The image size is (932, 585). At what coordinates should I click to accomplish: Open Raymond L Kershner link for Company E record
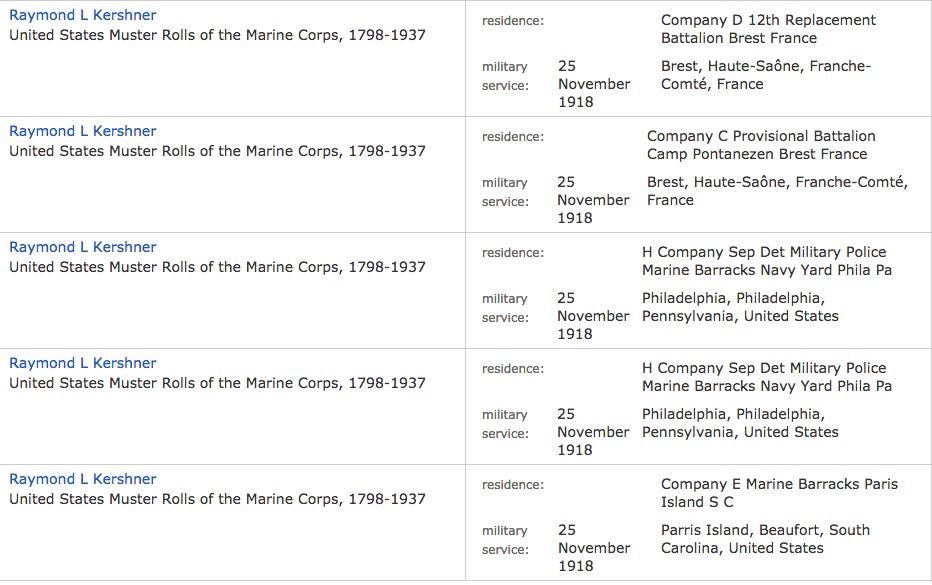83,479
